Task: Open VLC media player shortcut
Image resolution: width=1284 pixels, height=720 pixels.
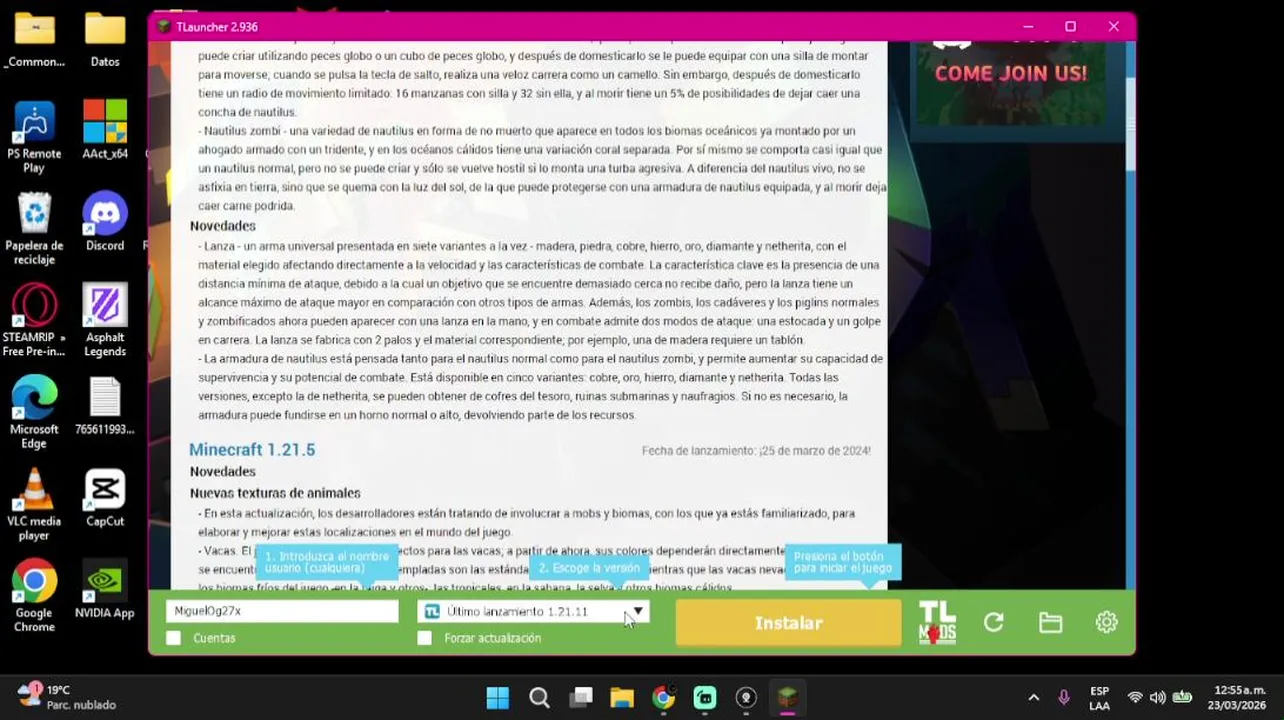Action: [34, 504]
